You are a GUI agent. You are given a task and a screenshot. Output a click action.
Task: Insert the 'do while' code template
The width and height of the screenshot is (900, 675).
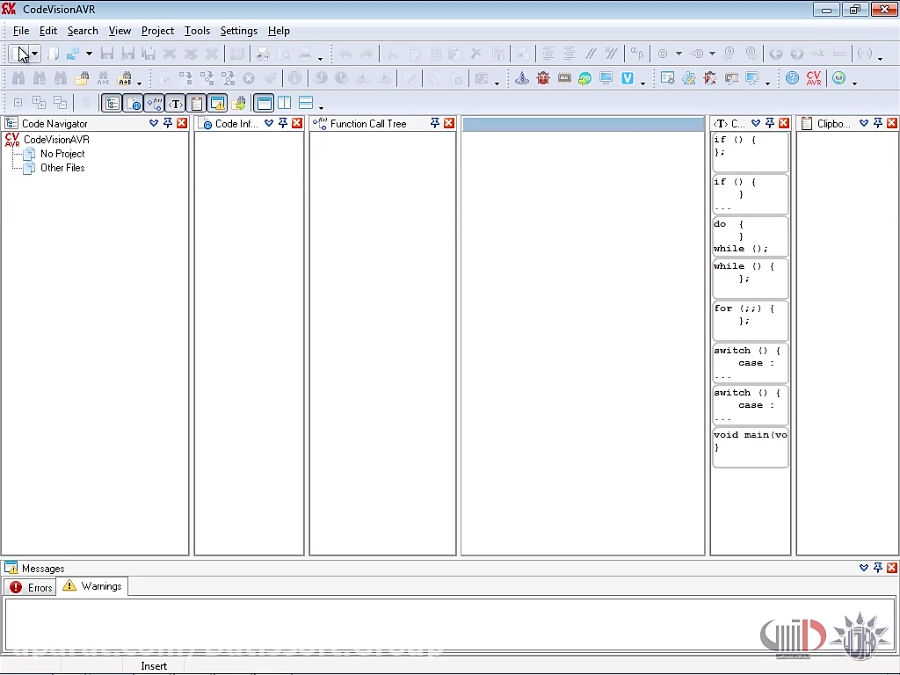(750, 236)
